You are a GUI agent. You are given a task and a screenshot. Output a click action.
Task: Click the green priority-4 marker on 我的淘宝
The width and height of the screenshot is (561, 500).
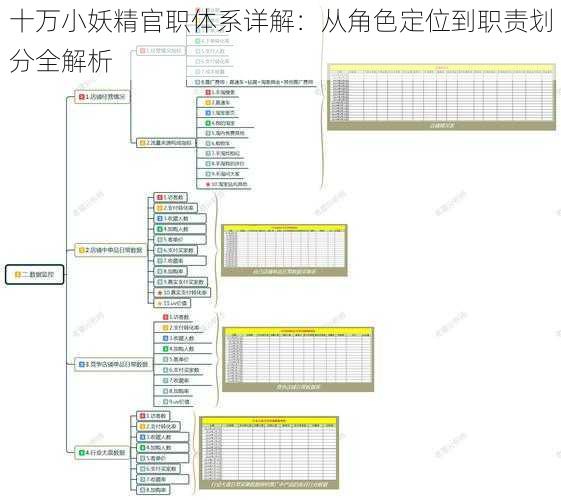point(208,123)
